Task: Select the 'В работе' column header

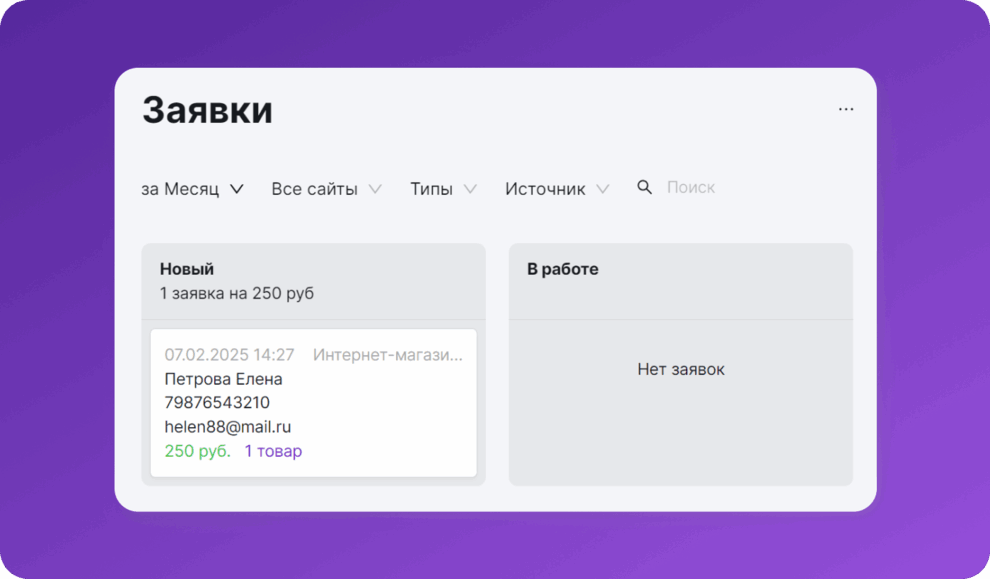Action: (x=563, y=269)
